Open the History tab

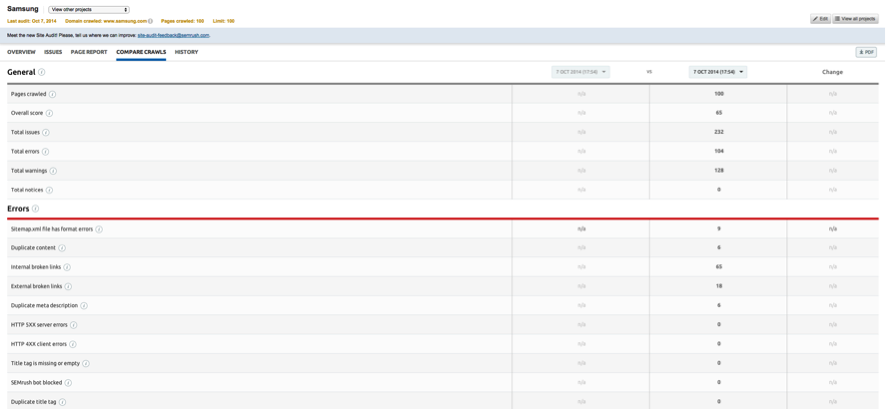point(186,52)
